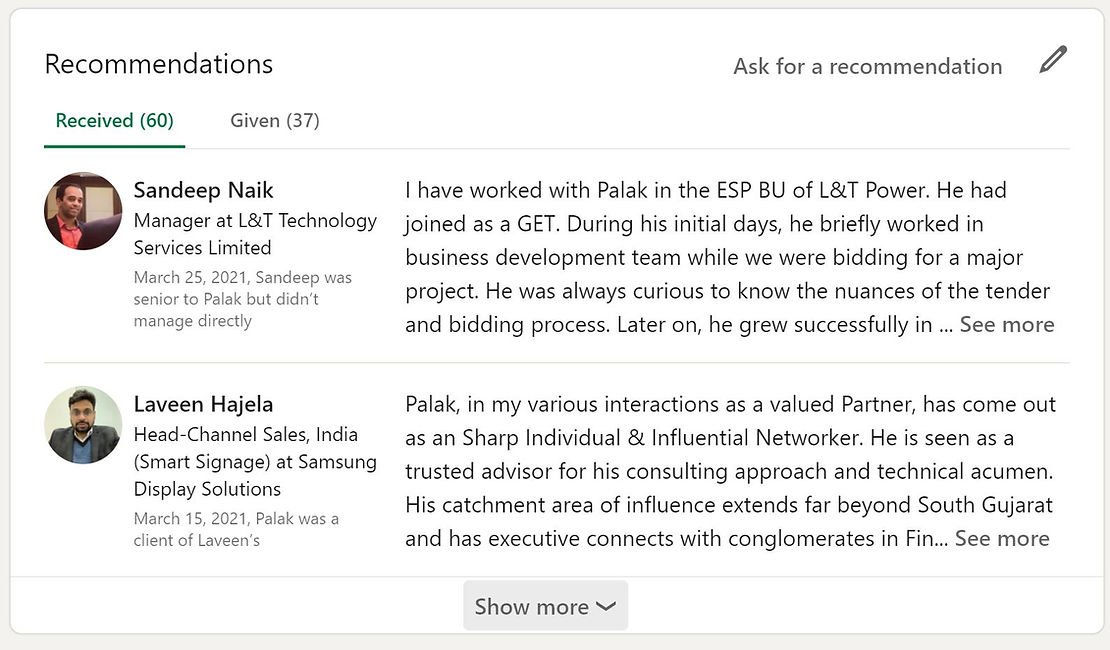Click the Manager at L&T Technology Services headline

click(255, 221)
